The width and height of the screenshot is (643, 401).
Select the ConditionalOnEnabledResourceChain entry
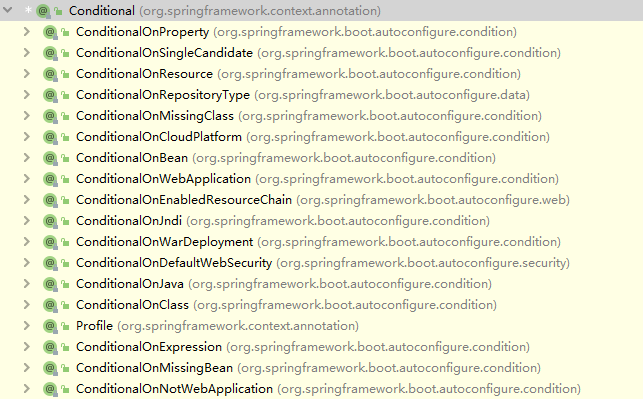coord(184,200)
